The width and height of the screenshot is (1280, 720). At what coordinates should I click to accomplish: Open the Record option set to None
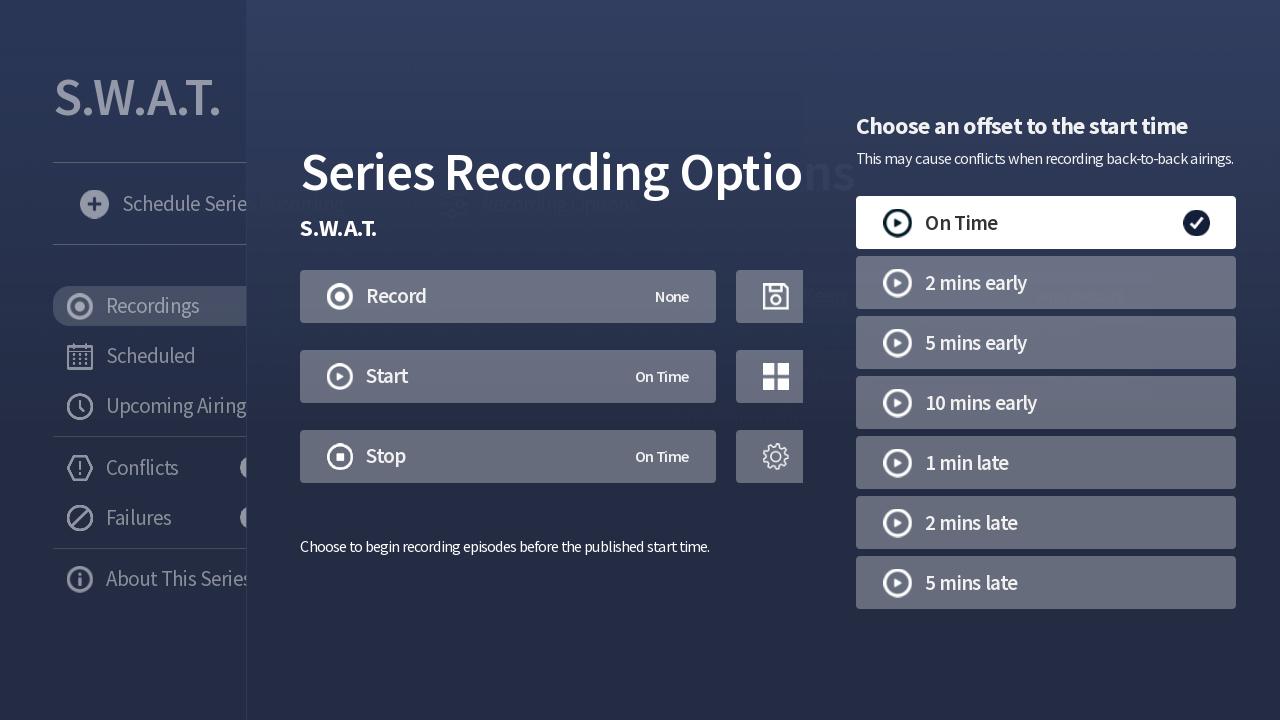coord(508,296)
